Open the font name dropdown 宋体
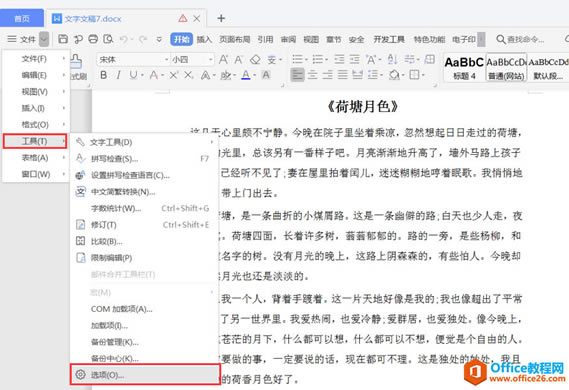 (167, 59)
